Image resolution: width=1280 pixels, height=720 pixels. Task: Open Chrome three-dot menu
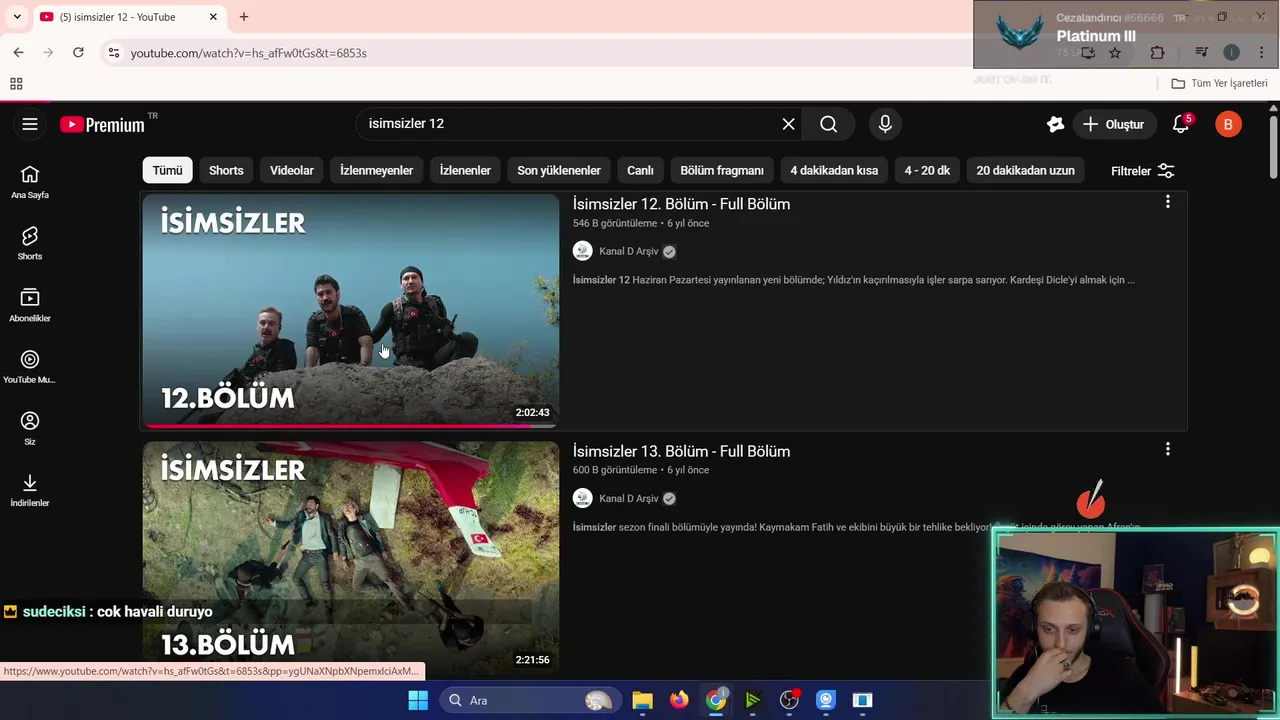(1260, 53)
